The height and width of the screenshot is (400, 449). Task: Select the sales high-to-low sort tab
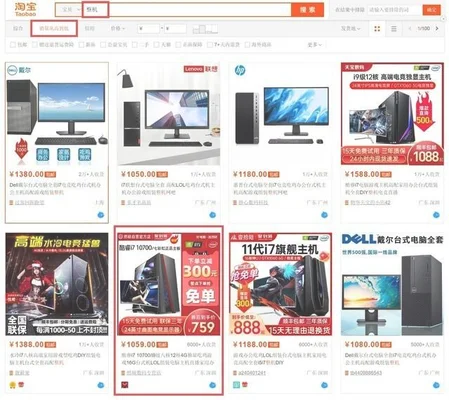(x=54, y=29)
